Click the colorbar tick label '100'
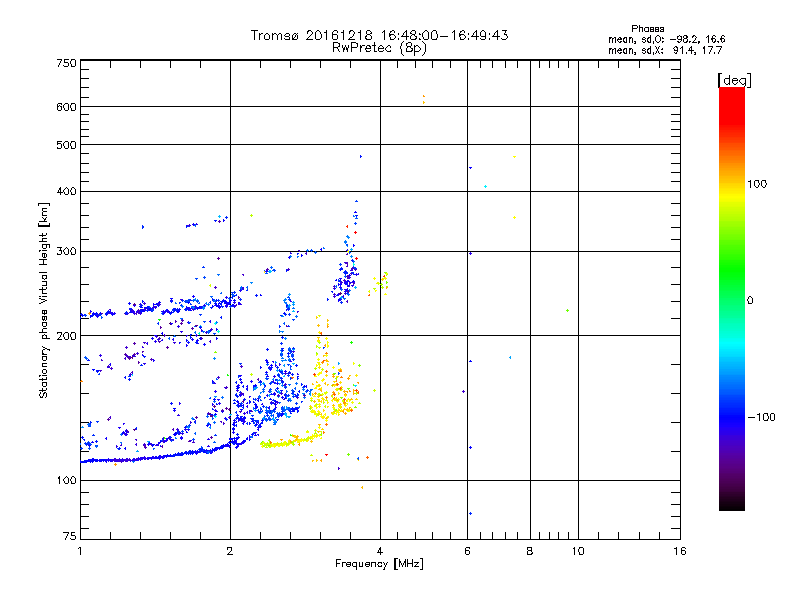This screenshot has height=600, width=800. [757, 184]
